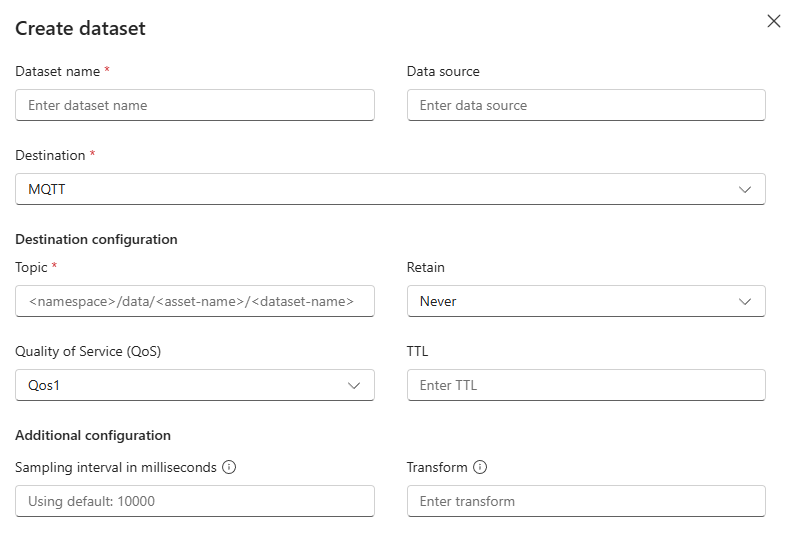Viewport: 789px width, 548px height.
Task: Focus the Sampling interval input box
Action: click(195, 501)
